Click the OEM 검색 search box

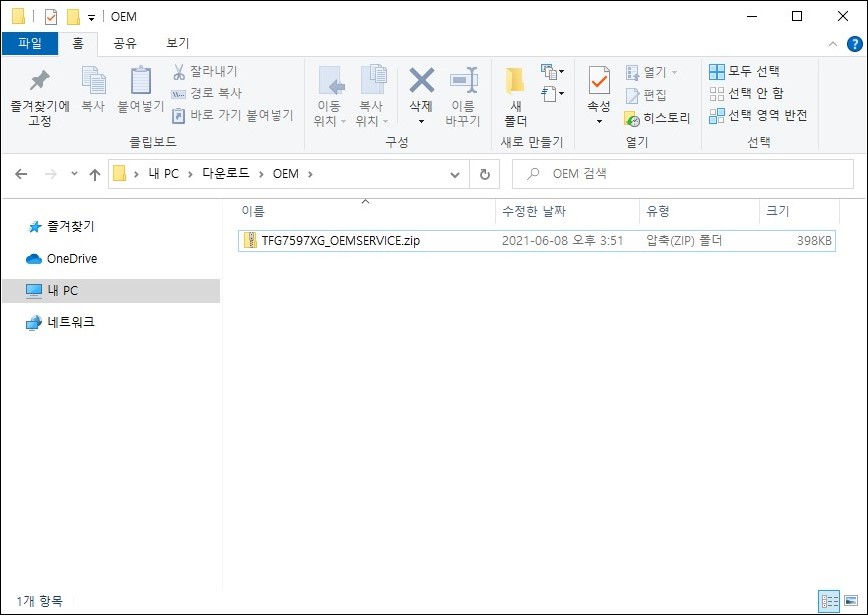pyautogui.click(x=683, y=174)
